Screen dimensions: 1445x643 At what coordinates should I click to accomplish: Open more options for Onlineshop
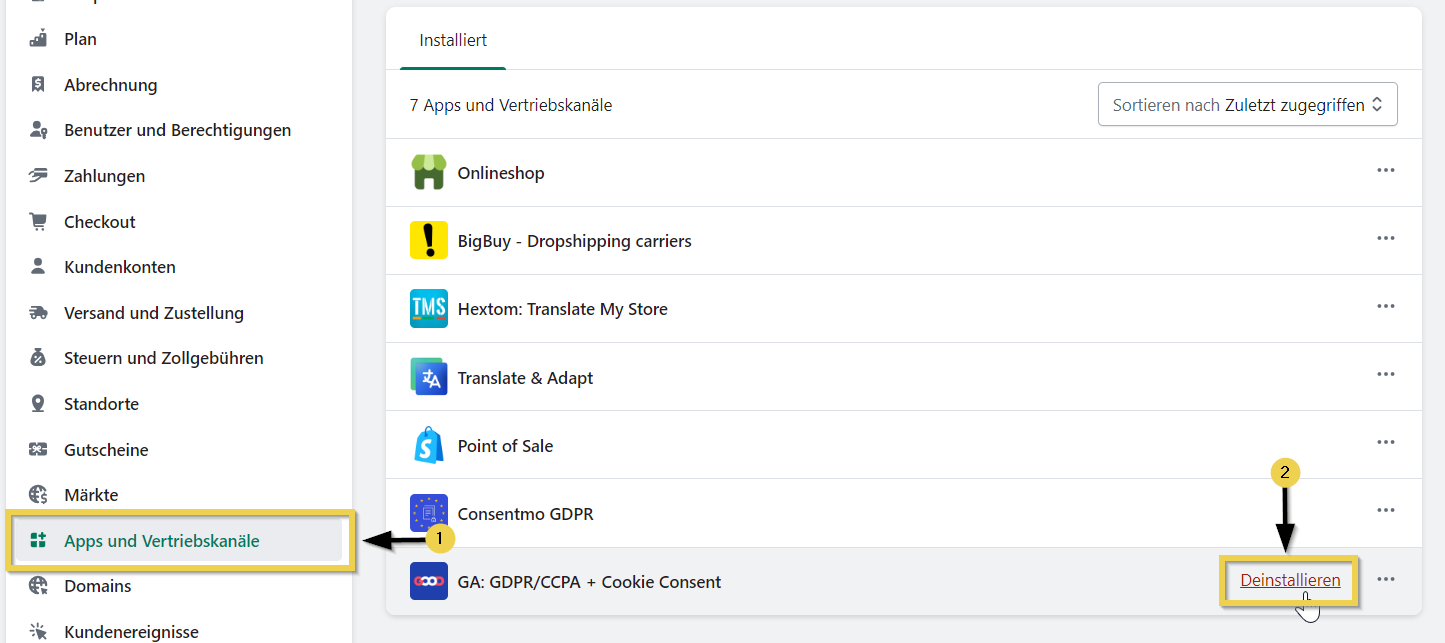tap(1385, 171)
